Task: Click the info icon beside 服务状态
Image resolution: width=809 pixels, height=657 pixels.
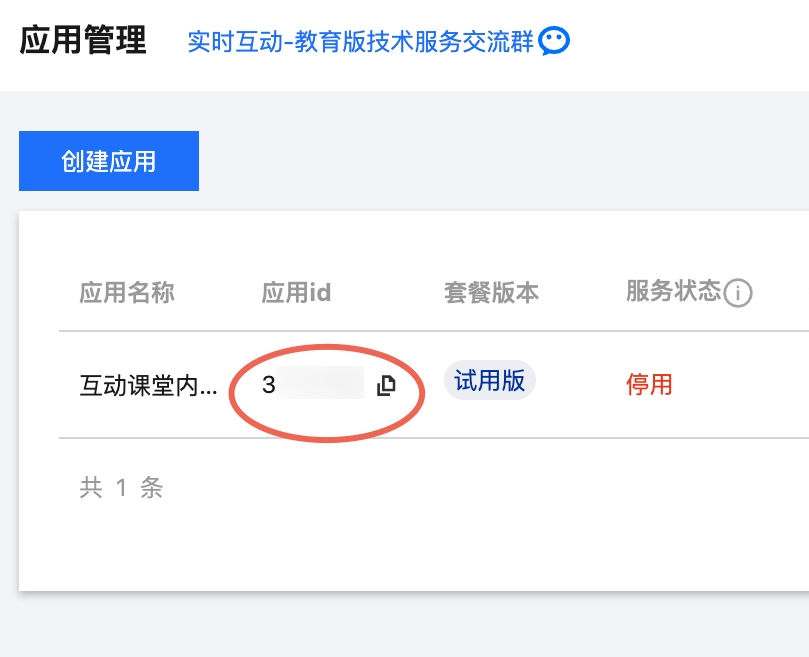Action: [x=738, y=293]
